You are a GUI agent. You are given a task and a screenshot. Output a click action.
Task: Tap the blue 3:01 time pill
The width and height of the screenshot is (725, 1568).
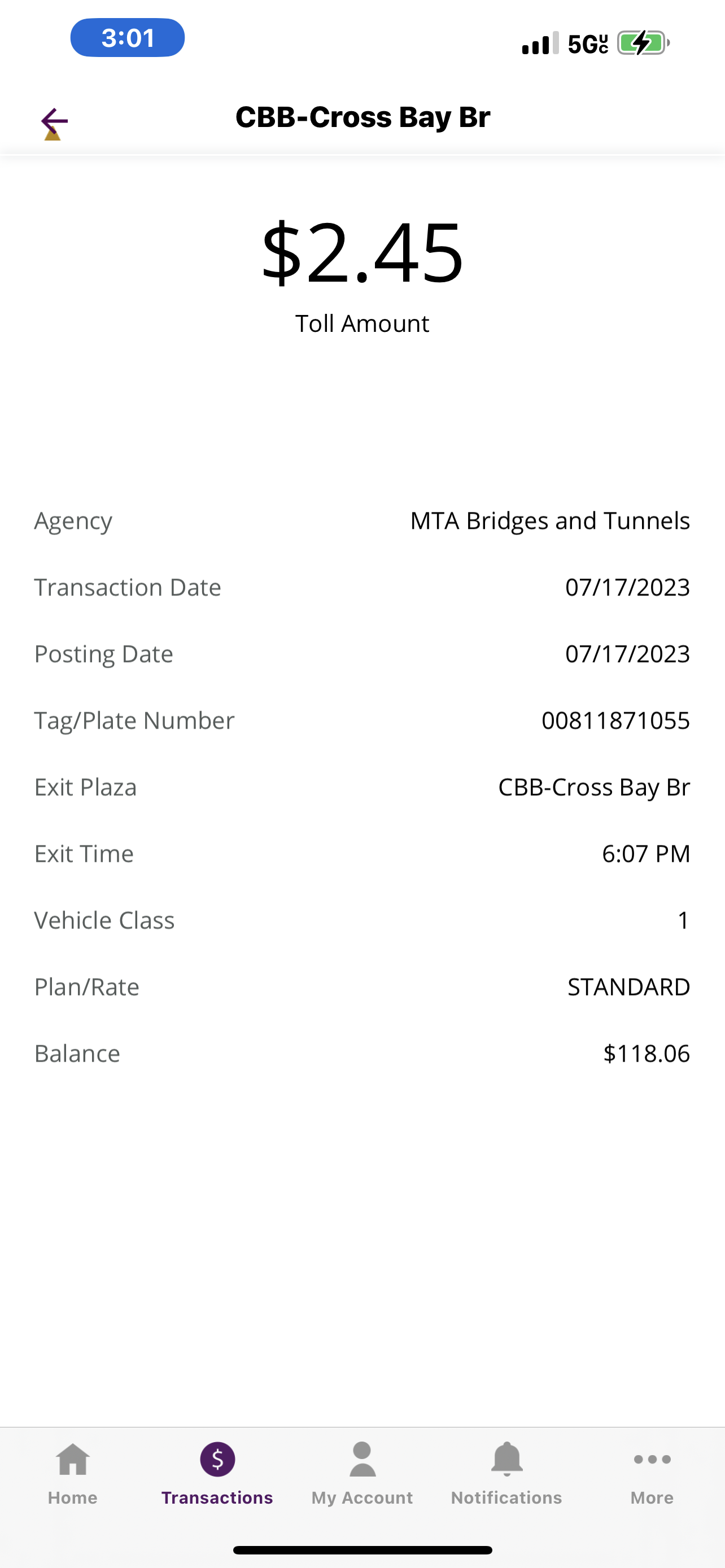pos(127,38)
